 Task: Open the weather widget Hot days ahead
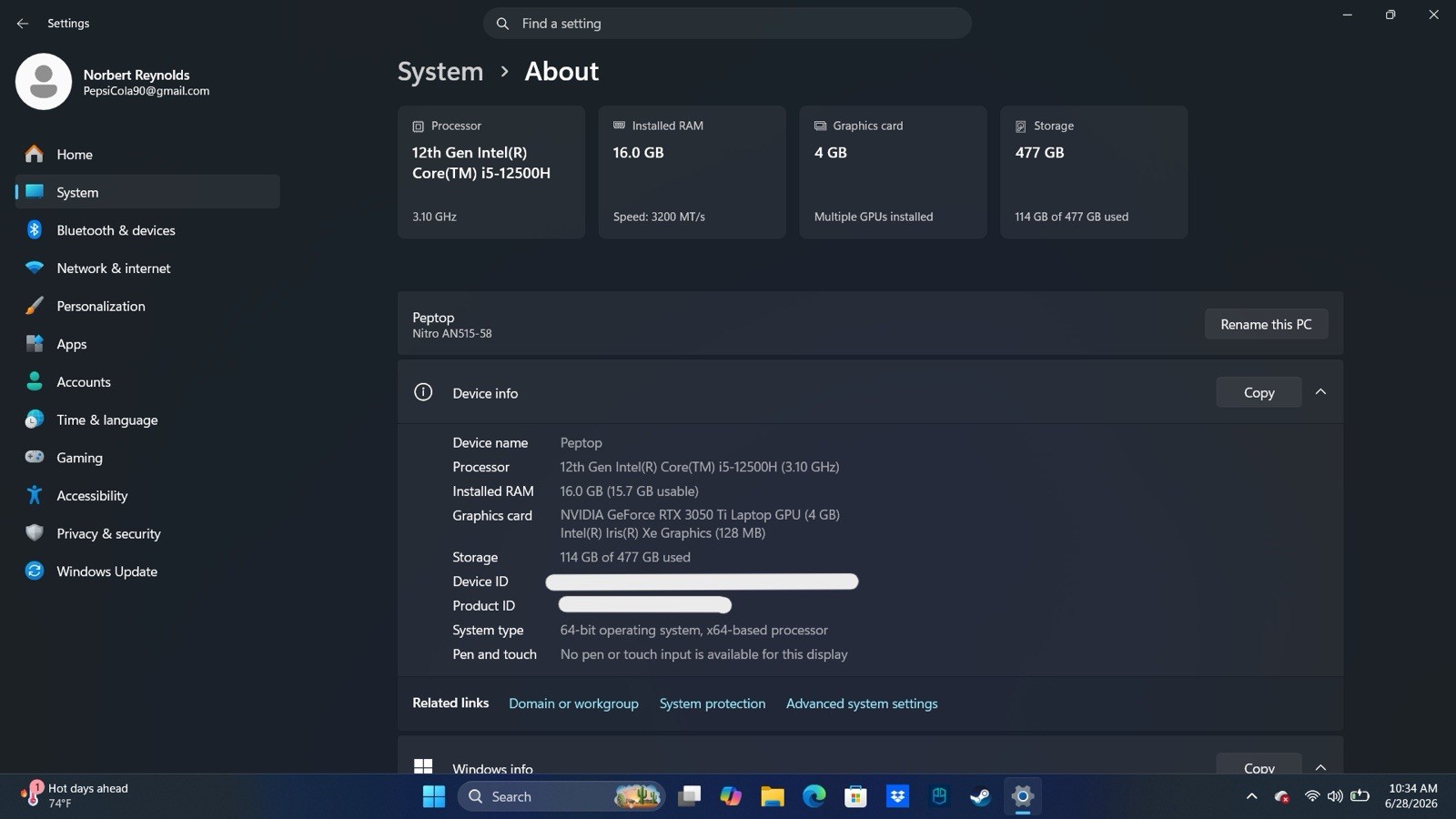(76, 796)
